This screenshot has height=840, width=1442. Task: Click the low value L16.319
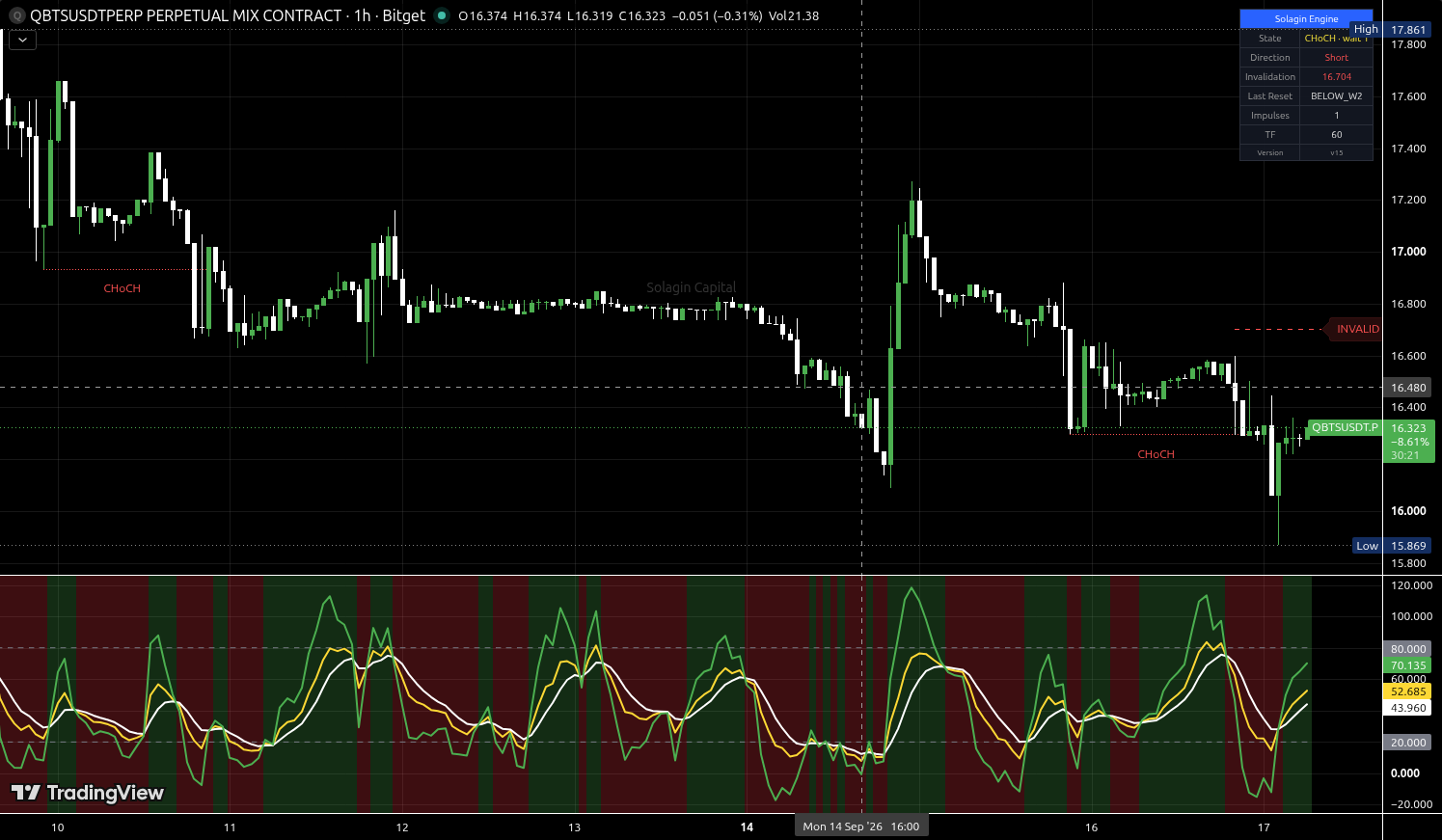click(x=590, y=15)
